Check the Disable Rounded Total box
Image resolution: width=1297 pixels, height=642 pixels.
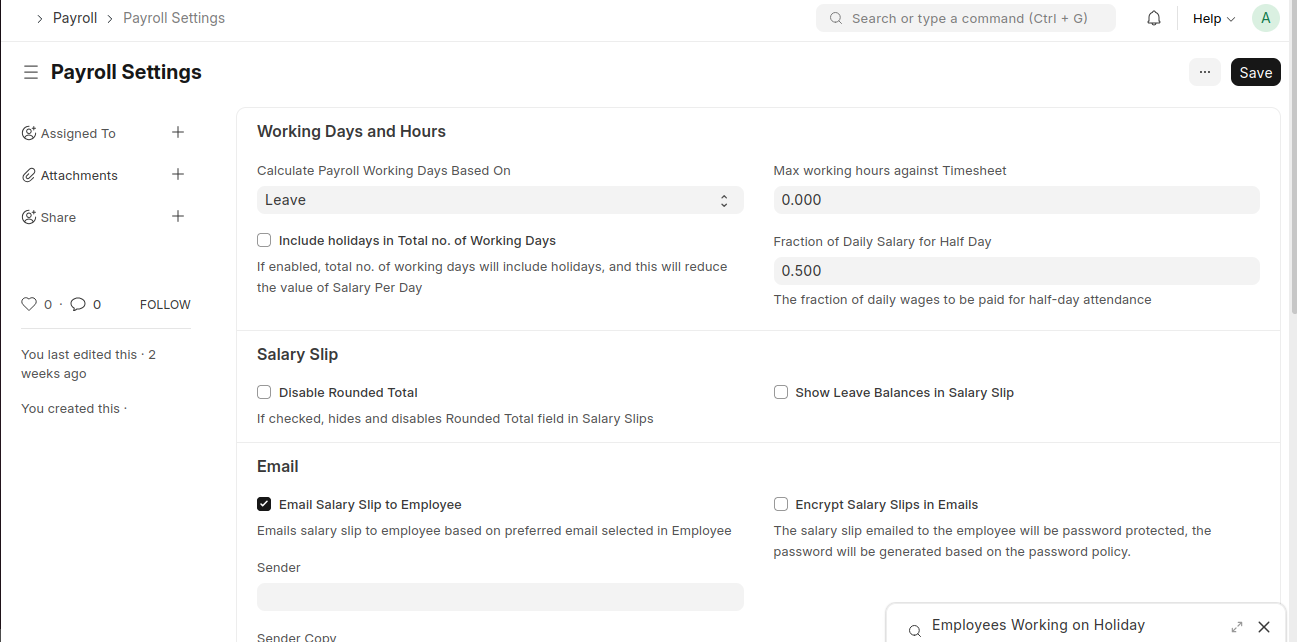tap(264, 392)
